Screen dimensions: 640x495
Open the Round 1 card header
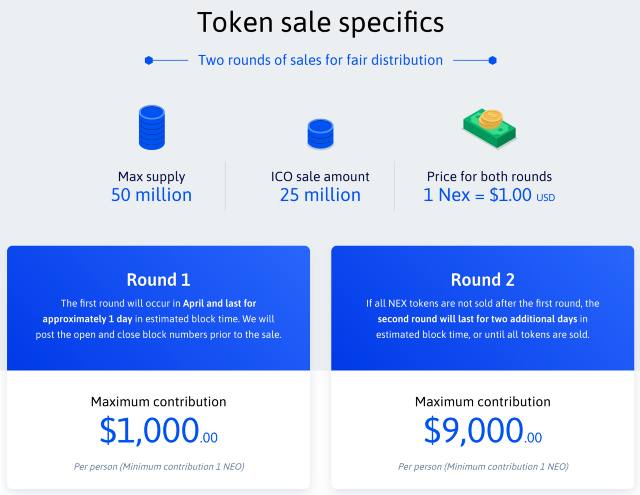point(158,280)
